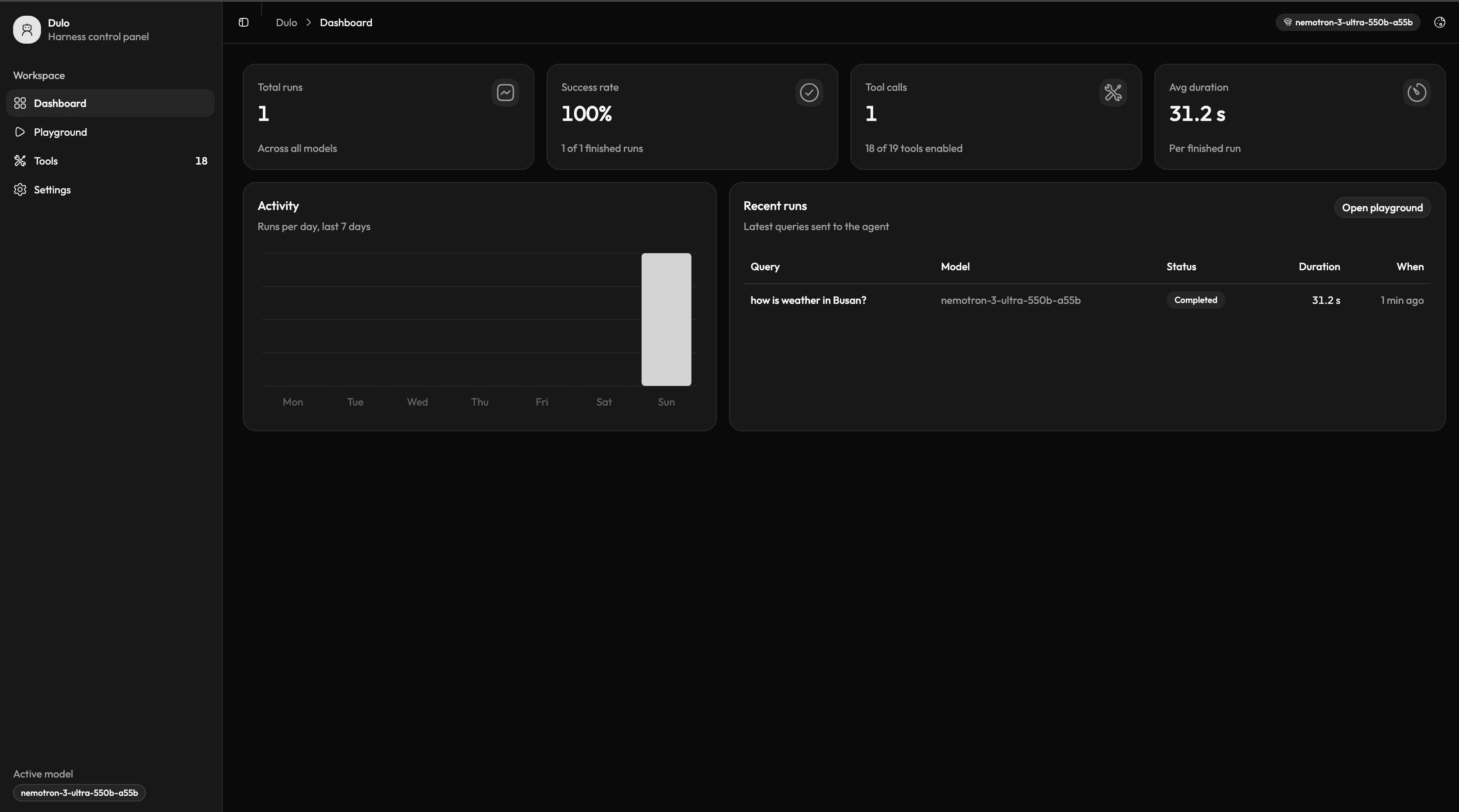Click the Status column header

click(x=1181, y=267)
